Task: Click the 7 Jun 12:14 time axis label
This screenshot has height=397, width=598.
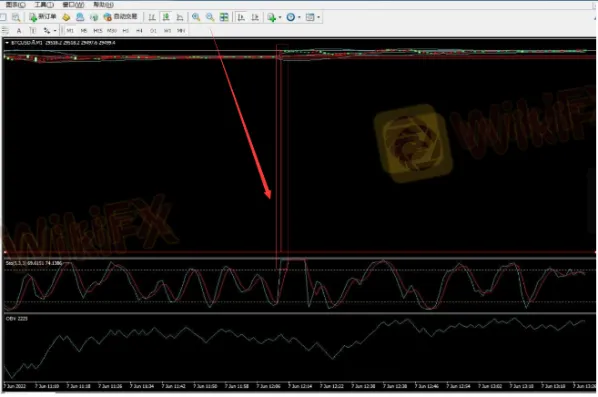Action: pyautogui.click(x=301, y=386)
